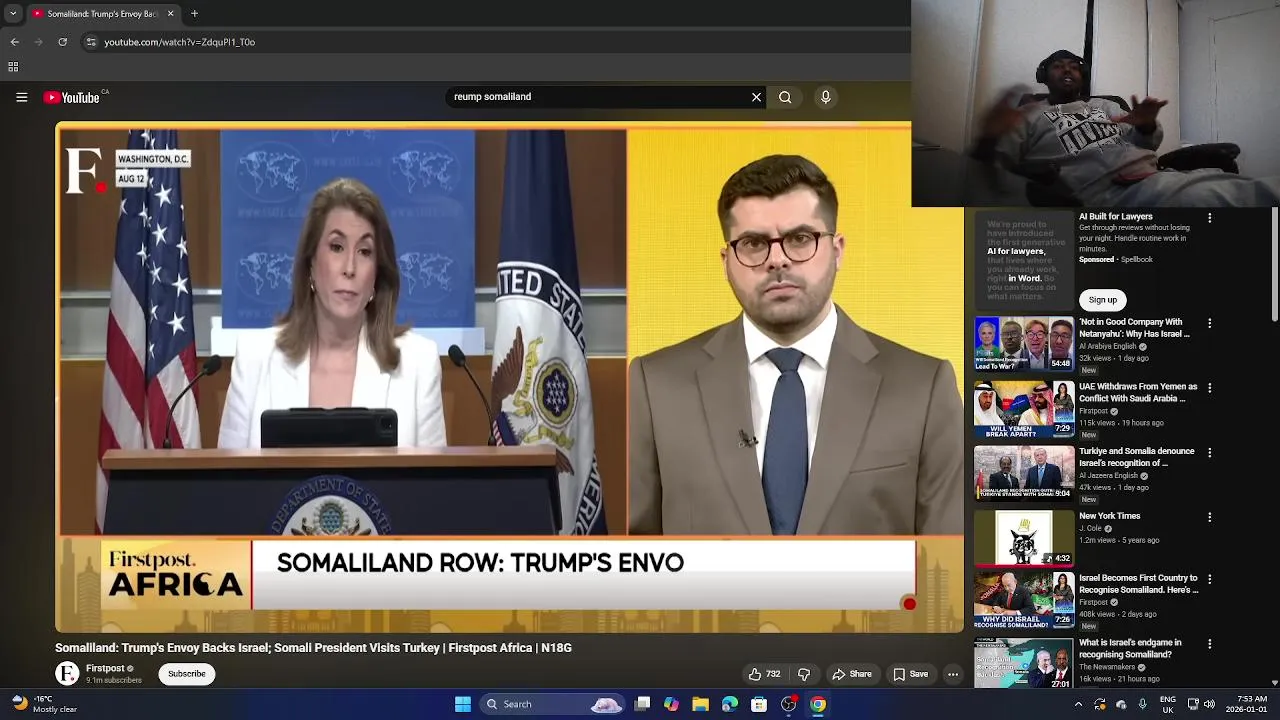Share the Firstpost video
The width and height of the screenshot is (1280, 720).
[852, 674]
